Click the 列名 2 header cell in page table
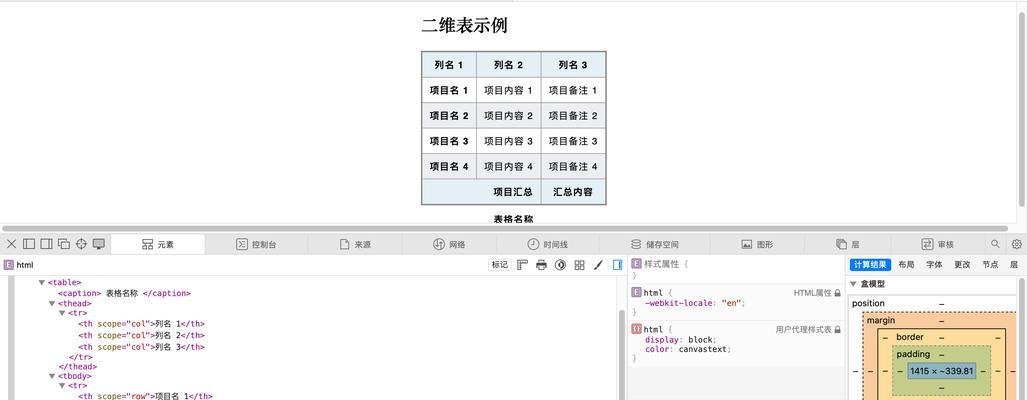This screenshot has width=1027, height=400. click(508, 65)
